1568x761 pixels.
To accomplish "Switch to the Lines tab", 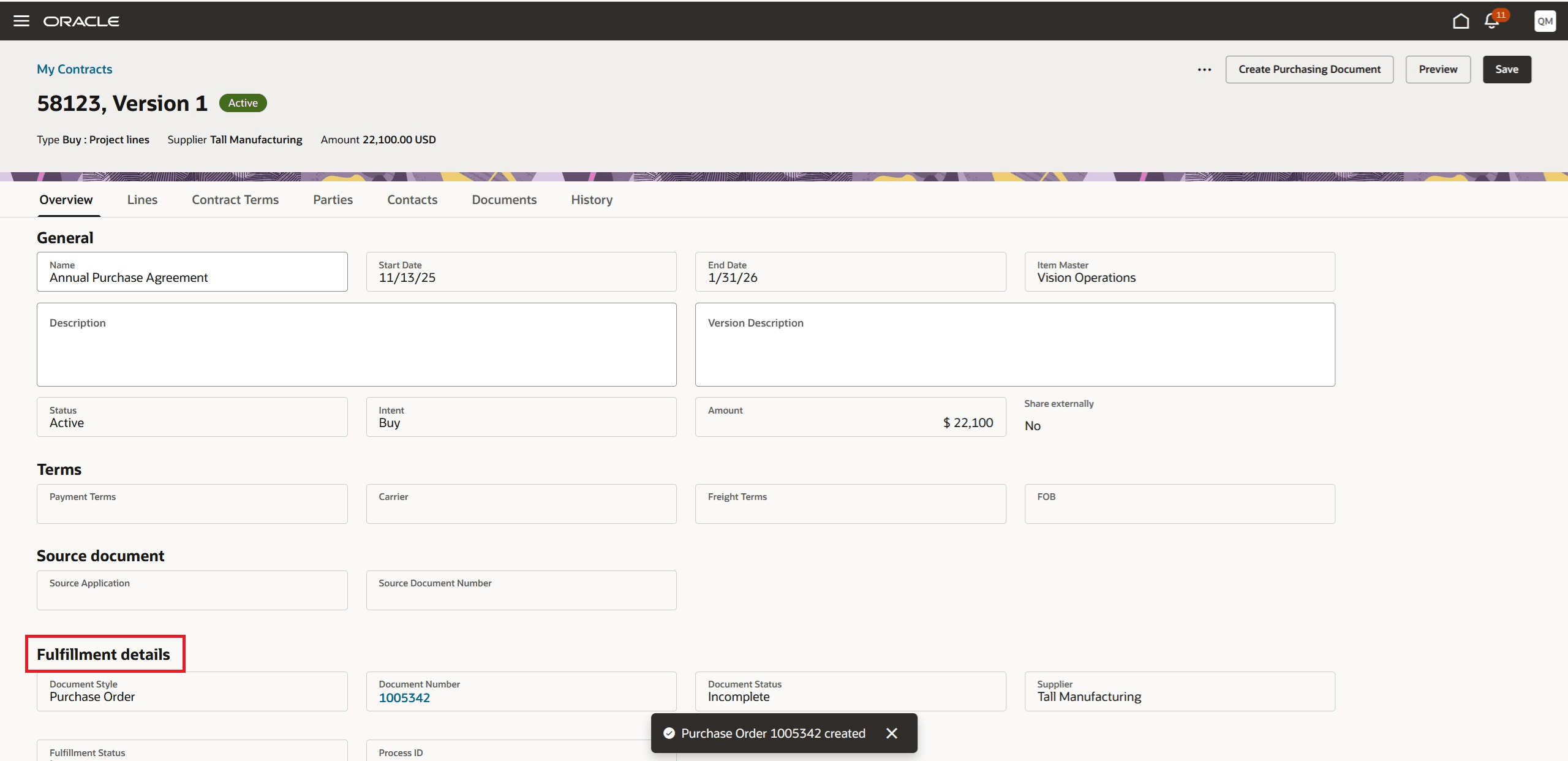I will coord(142,200).
